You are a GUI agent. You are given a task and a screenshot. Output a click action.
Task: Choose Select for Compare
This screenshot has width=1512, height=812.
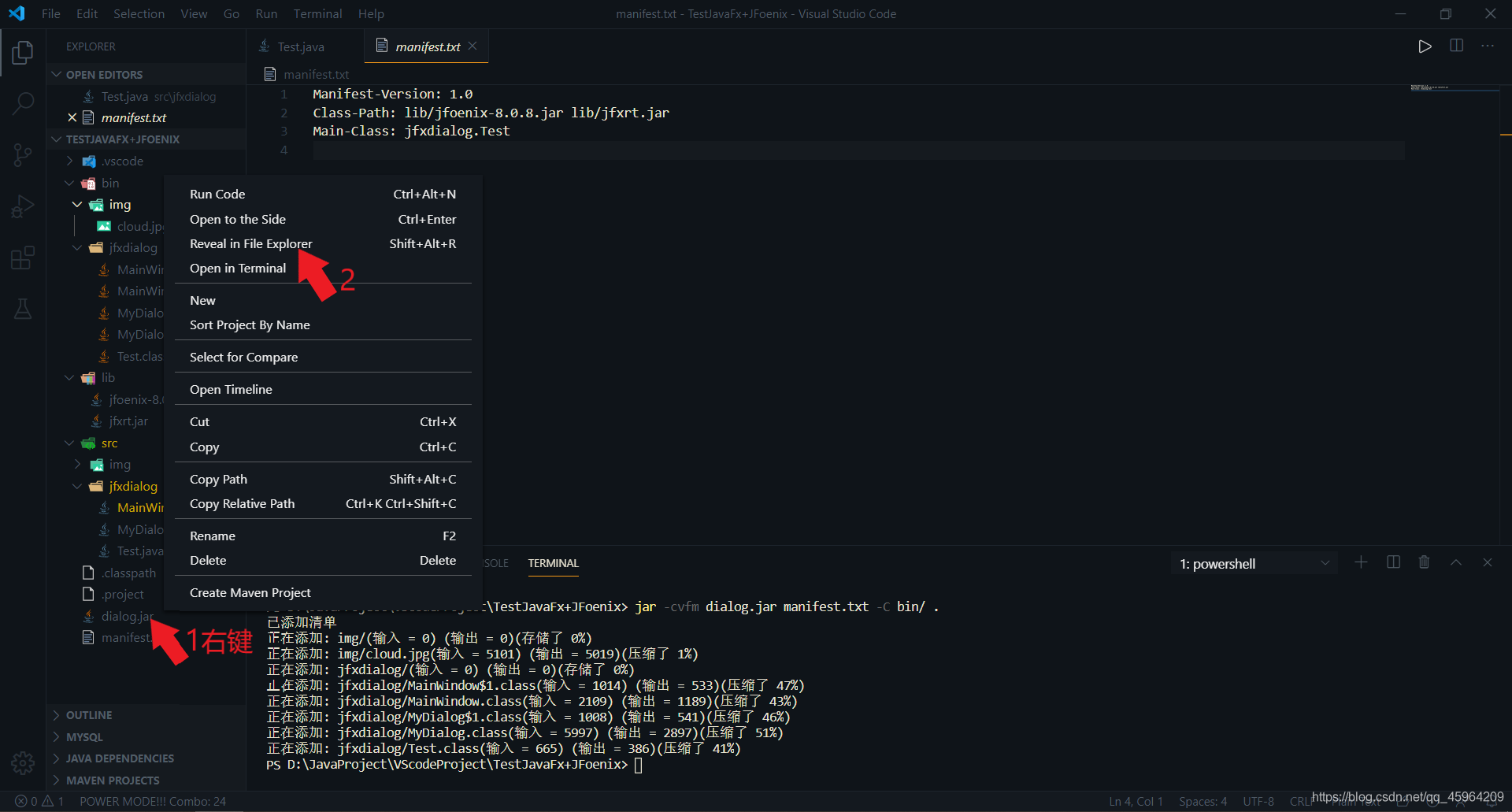[323, 357]
